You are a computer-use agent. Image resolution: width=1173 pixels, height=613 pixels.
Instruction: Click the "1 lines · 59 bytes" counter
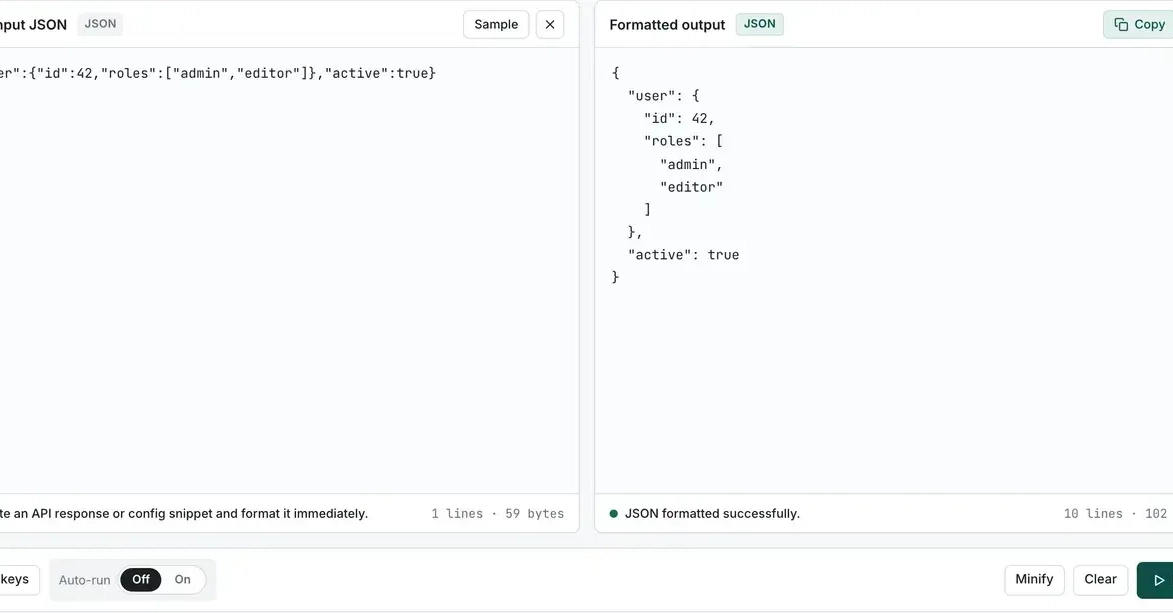(x=497, y=513)
